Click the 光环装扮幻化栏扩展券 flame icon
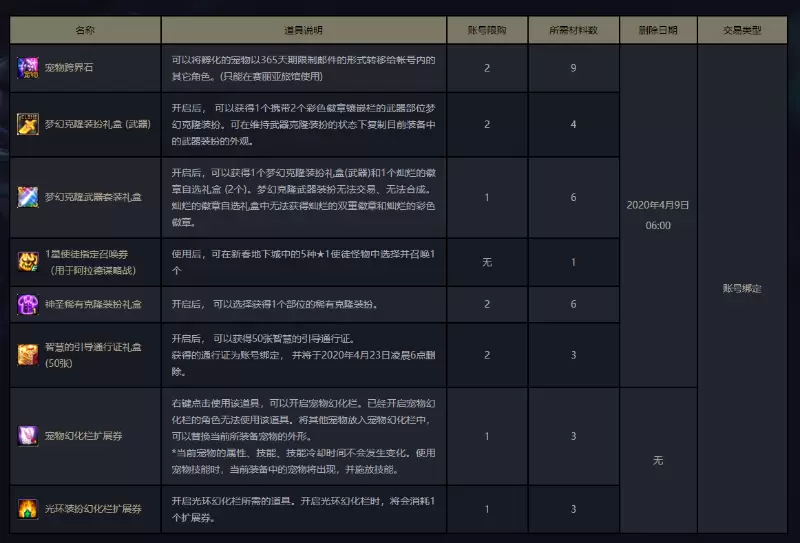 point(28,509)
